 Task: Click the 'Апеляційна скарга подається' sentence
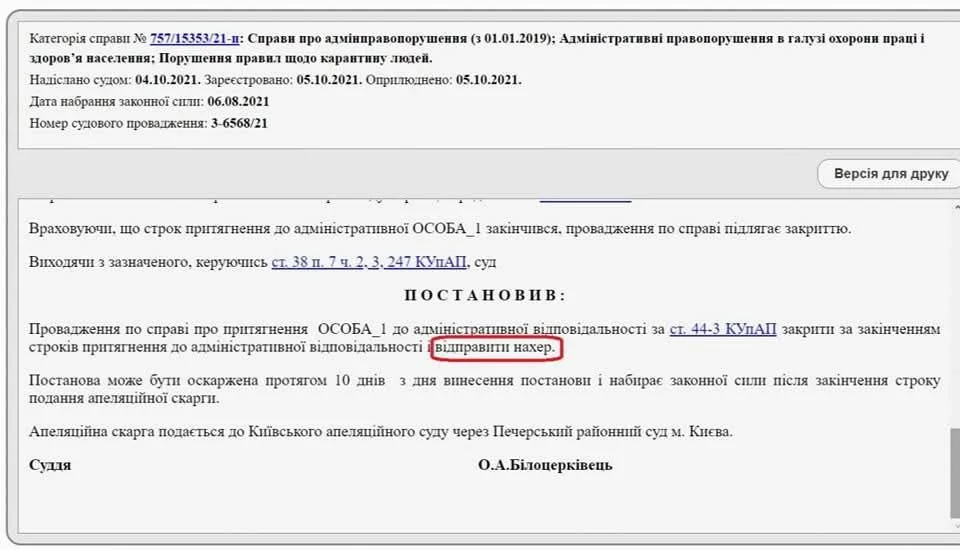pos(380,432)
